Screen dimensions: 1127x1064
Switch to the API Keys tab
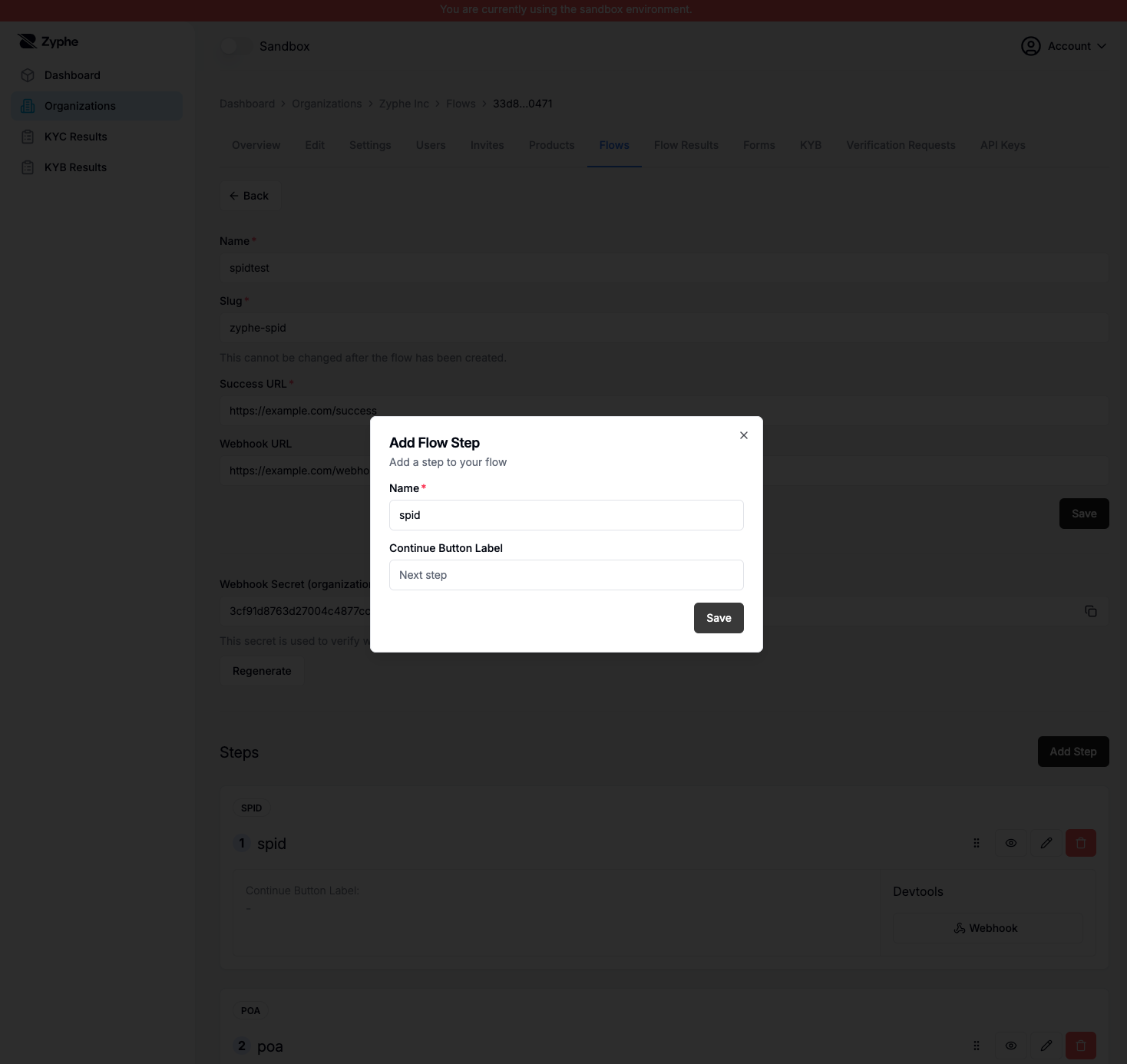coord(1002,145)
